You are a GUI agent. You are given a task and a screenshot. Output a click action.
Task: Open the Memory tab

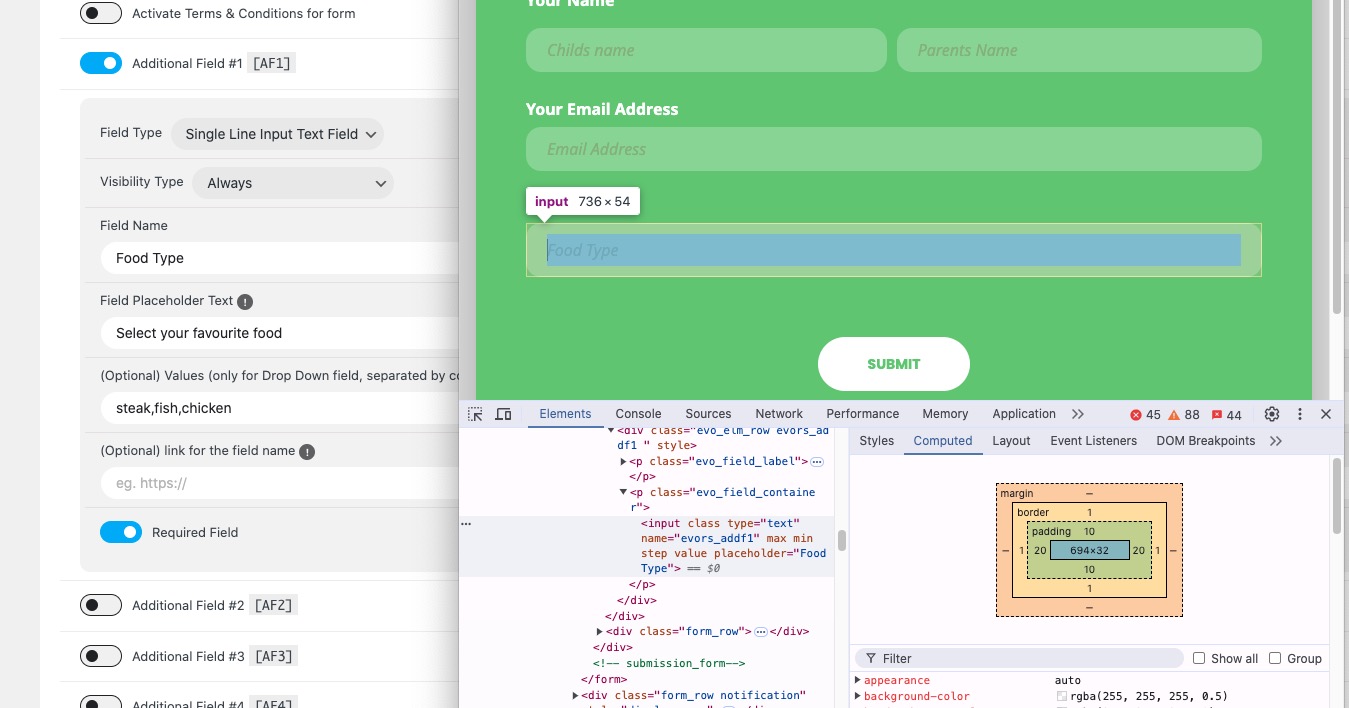pyautogui.click(x=945, y=414)
